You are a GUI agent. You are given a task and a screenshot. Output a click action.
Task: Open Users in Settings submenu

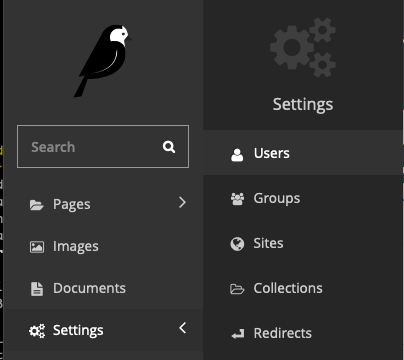point(303,152)
